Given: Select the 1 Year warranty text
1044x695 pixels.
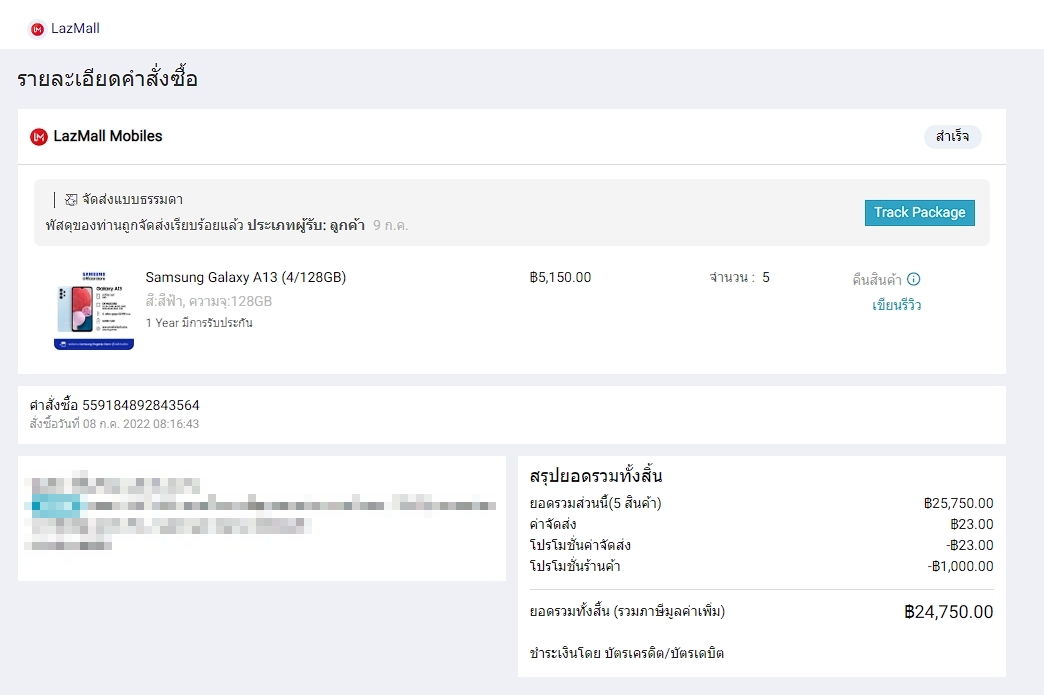Looking at the screenshot, I should tap(199, 323).
